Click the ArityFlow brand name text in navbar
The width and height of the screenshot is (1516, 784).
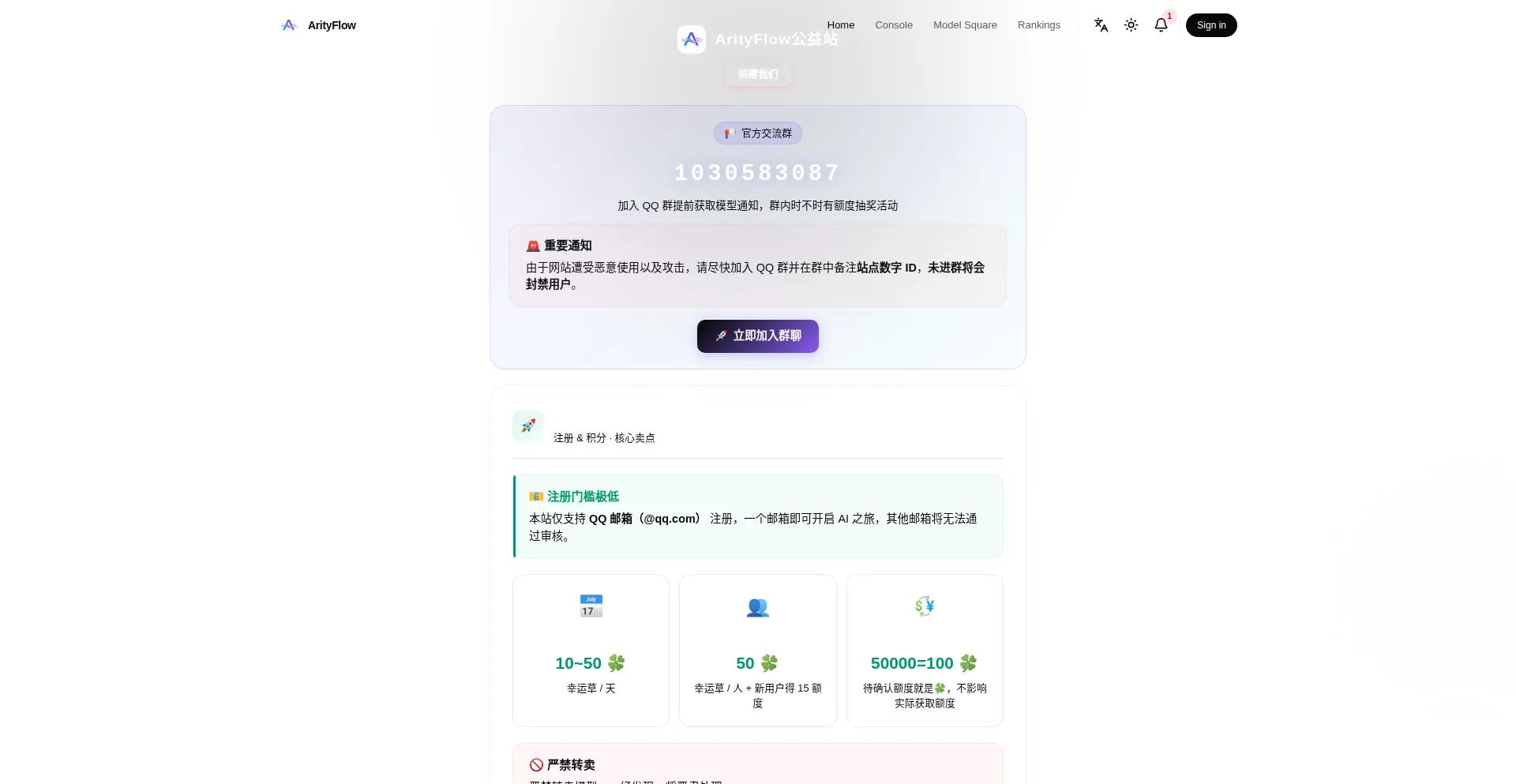click(332, 25)
